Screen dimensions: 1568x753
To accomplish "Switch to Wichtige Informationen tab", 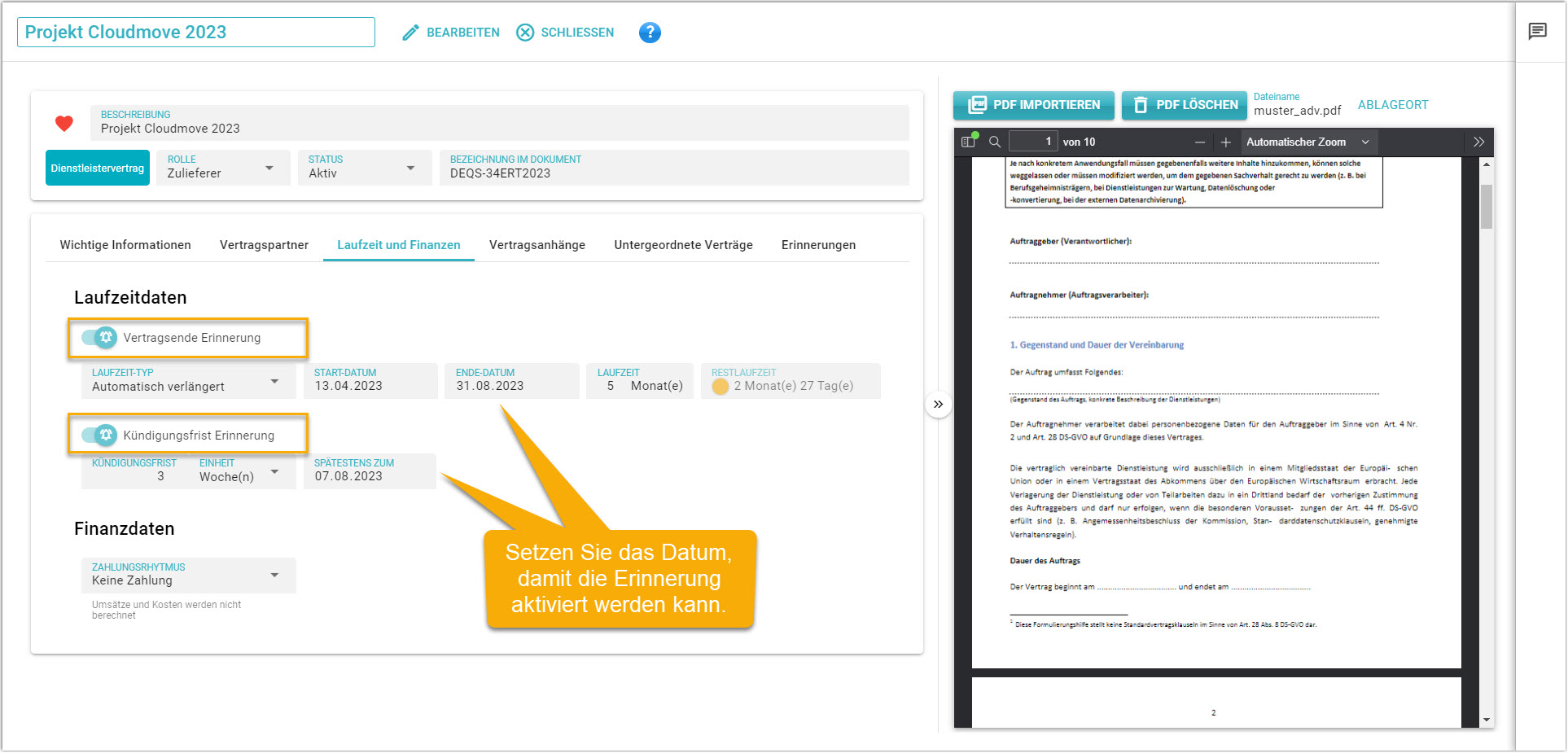I will [125, 245].
